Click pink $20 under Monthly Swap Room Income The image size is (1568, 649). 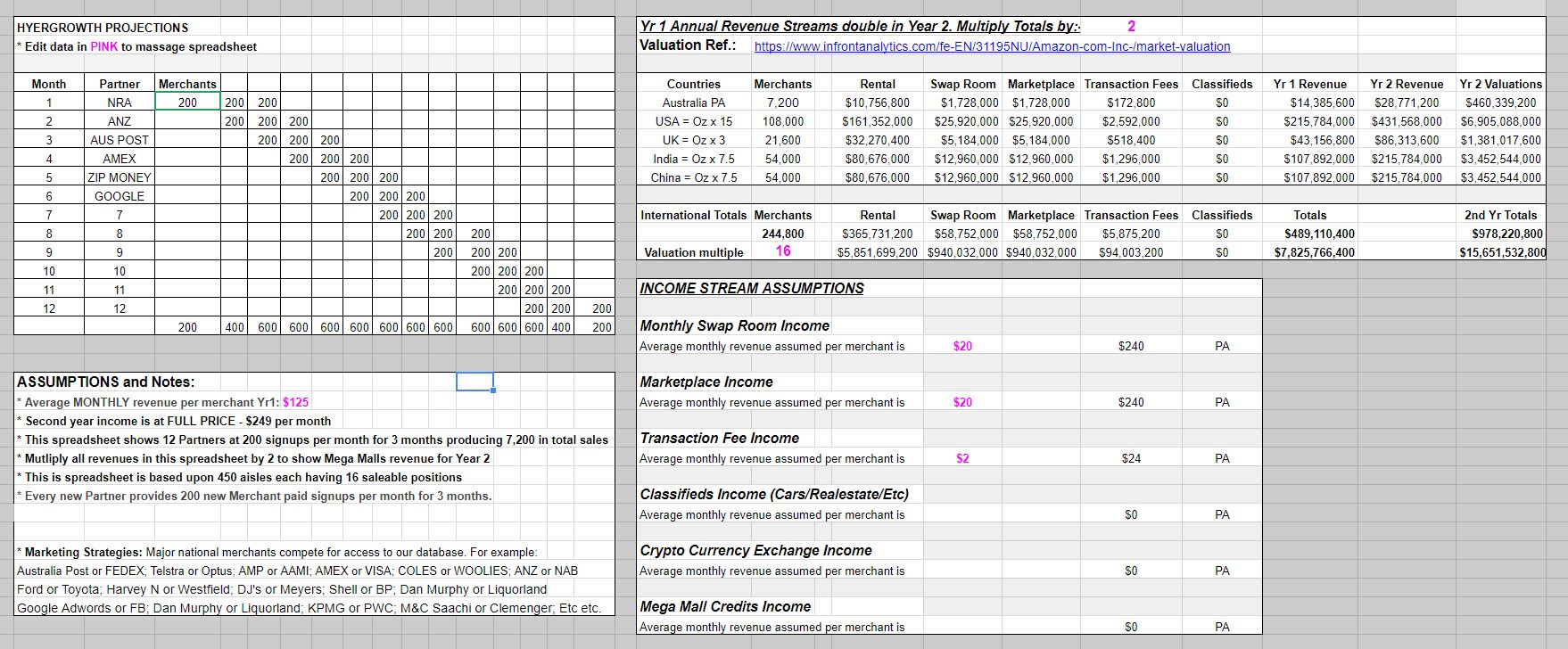pyautogui.click(x=962, y=346)
